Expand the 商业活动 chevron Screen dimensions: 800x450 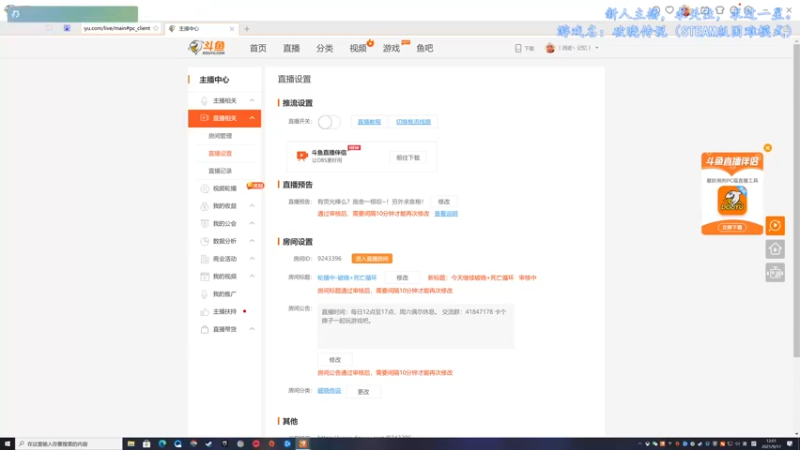(x=252, y=259)
